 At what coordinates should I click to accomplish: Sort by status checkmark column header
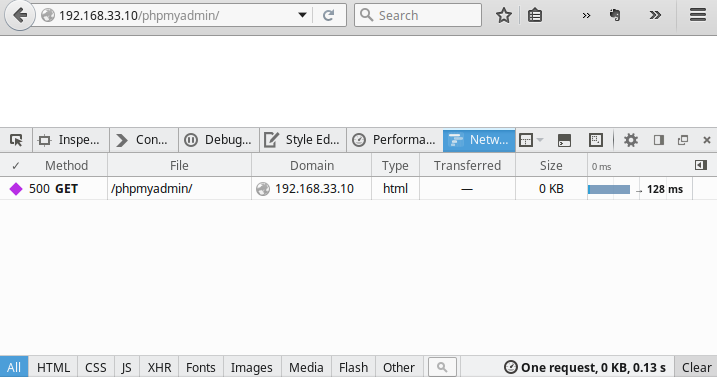[x=16, y=165]
